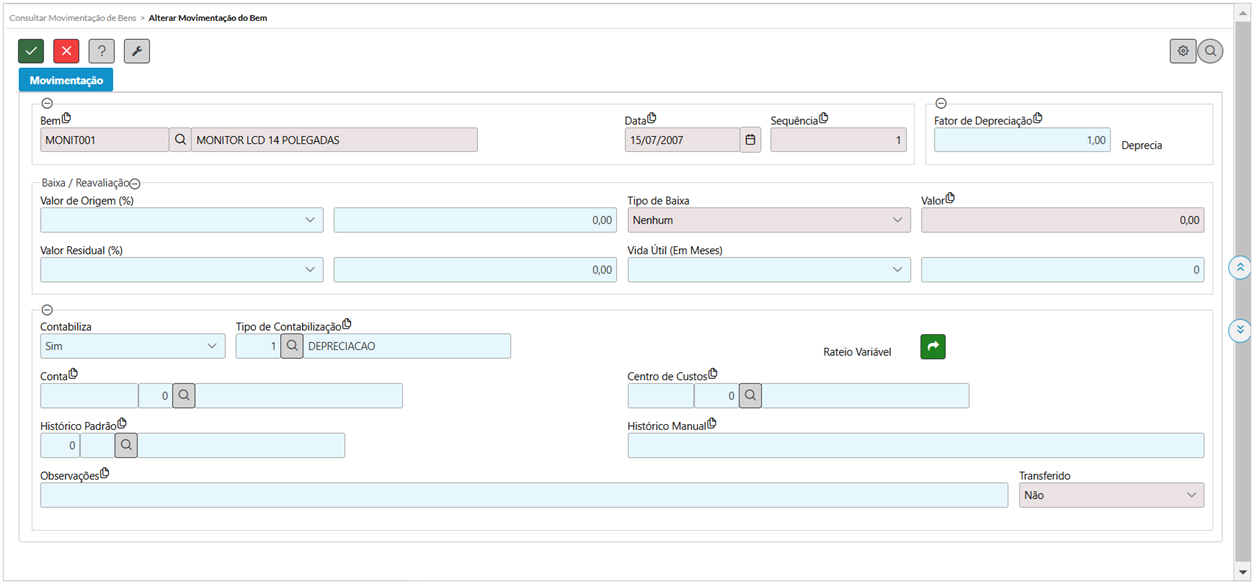Image resolution: width=1252 pixels, height=584 pixels.
Task: Open the Tipo de Baixa dropdown
Action: click(x=768, y=220)
